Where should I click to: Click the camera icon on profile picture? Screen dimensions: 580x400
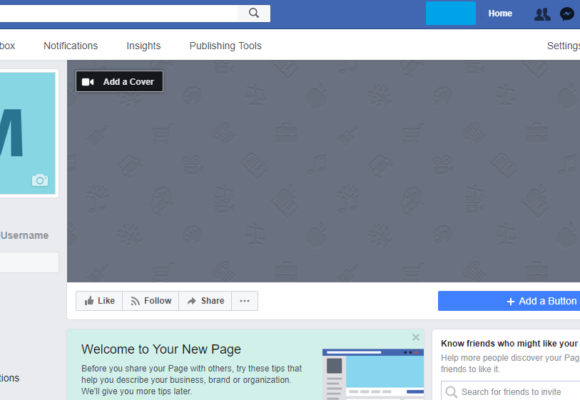pyautogui.click(x=40, y=180)
